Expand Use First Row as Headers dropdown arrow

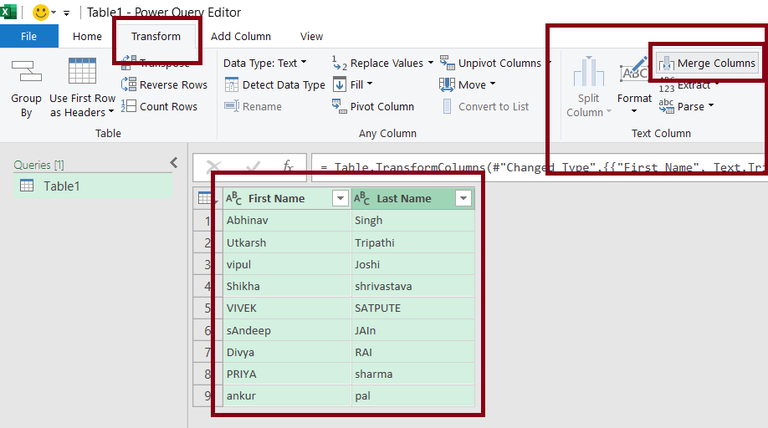111,112
